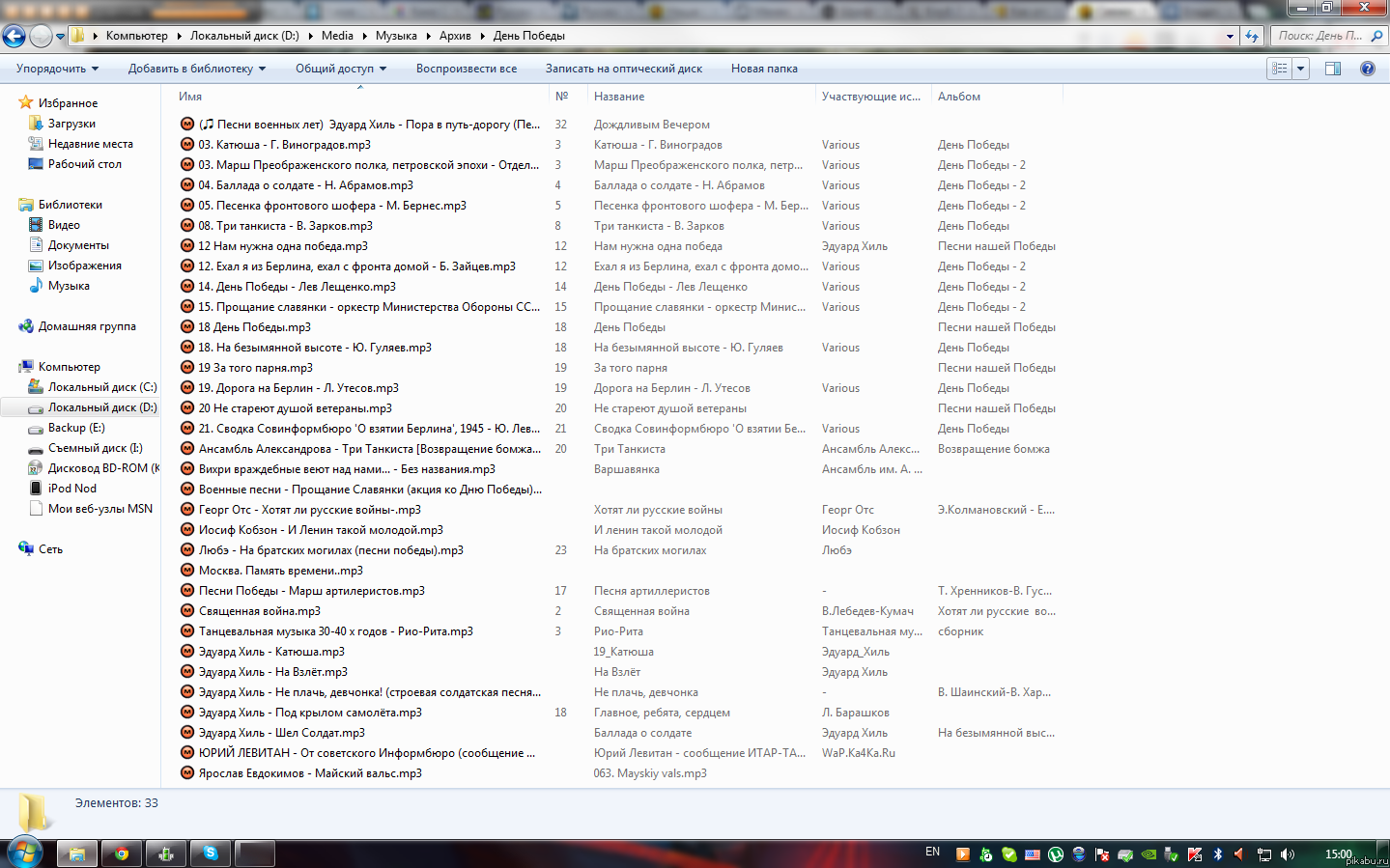The width and height of the screenshot is (1390, 868).
Task: Open the 'Документы' library
Action: pos(78,245)
